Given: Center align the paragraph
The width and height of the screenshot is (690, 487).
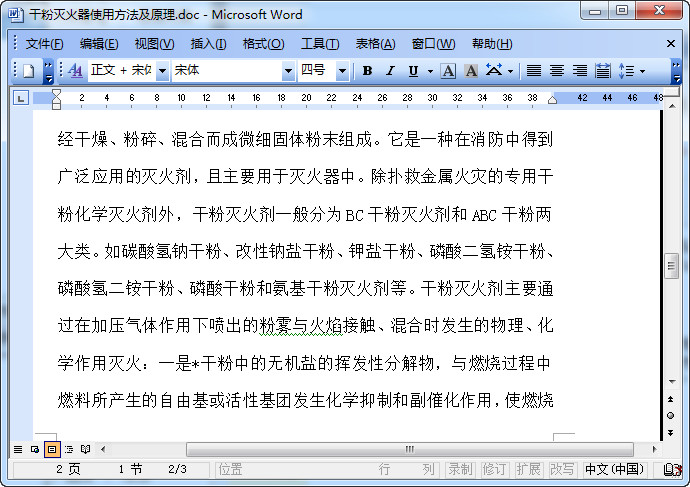Looking at the screenshot, I should click(557, 71).
